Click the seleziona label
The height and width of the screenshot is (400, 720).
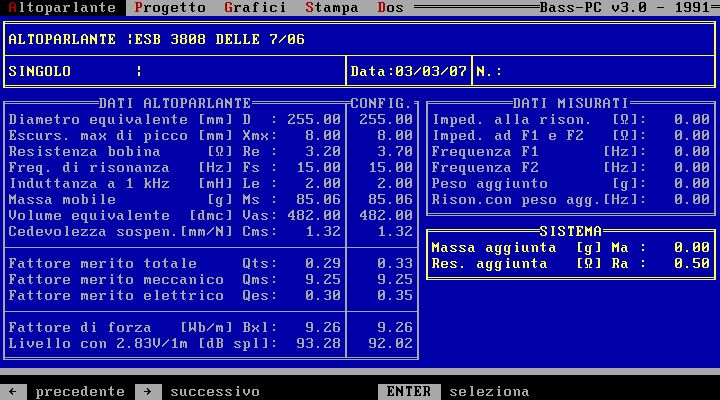click(489, 392)
